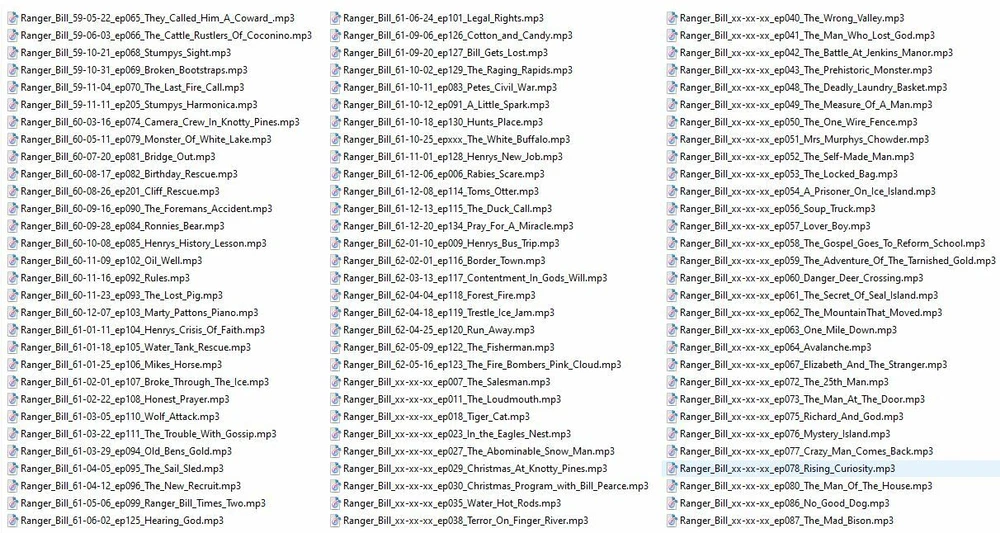Select the icon next to Oil_Well.mp3

click(x=11, y=261)
